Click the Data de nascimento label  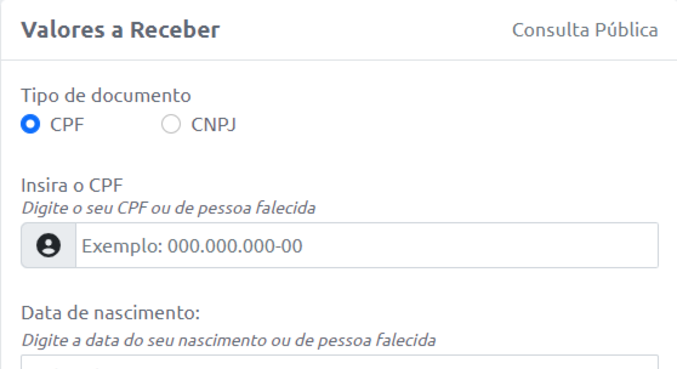pos(111,313)
